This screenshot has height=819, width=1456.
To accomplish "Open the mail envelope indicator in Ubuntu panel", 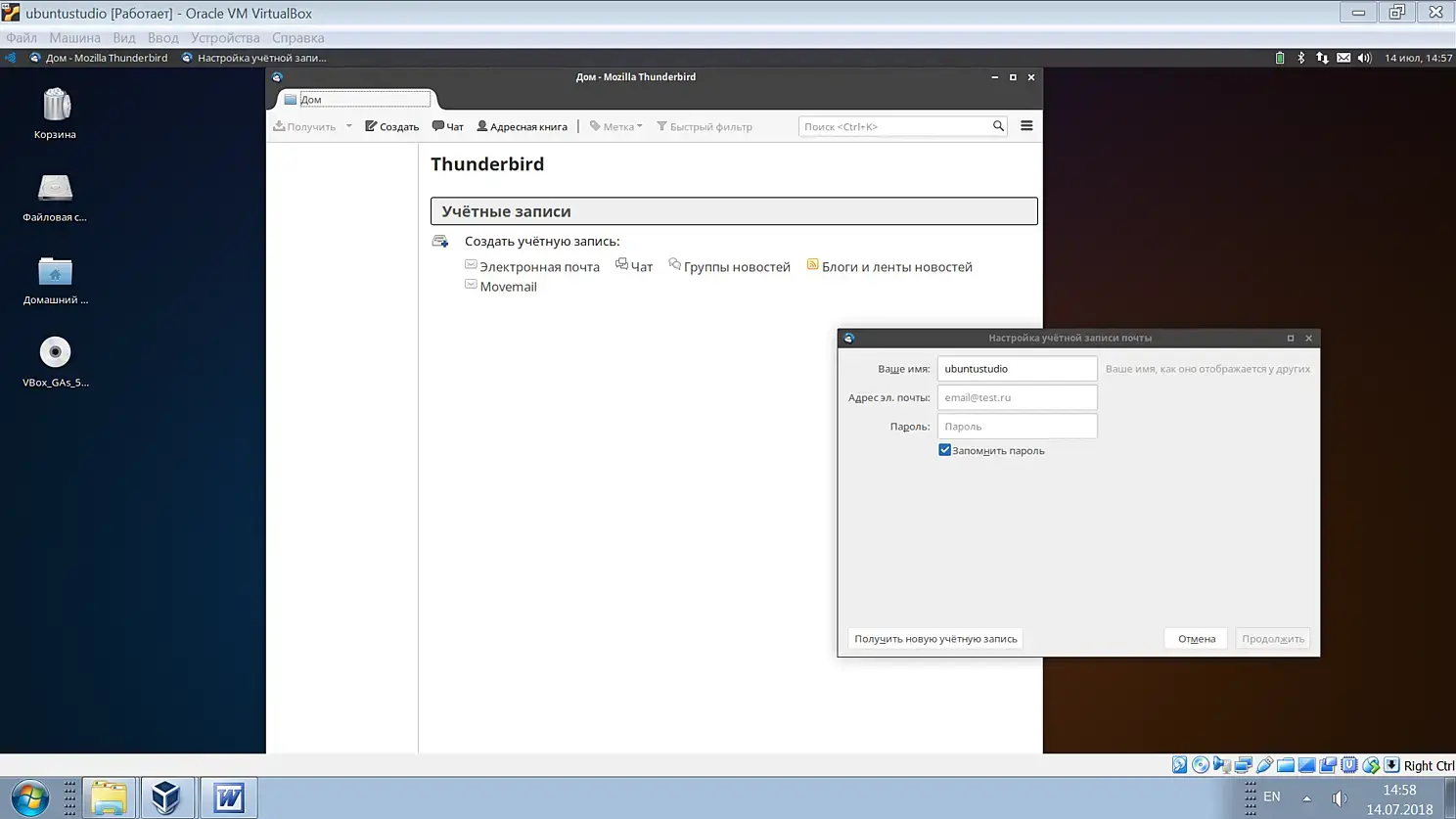I will [x=1343, y=58].
